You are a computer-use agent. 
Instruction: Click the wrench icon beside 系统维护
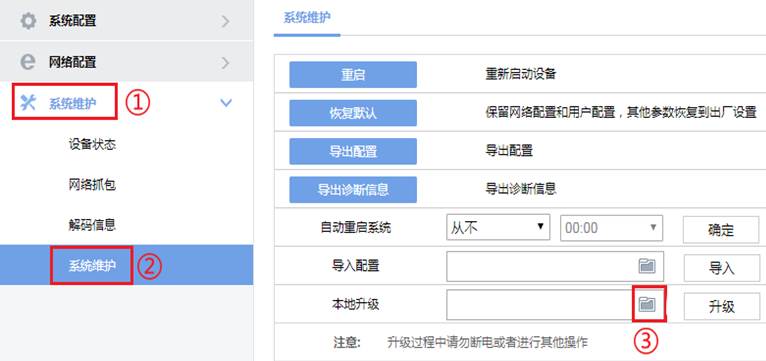tap(28, 103)
